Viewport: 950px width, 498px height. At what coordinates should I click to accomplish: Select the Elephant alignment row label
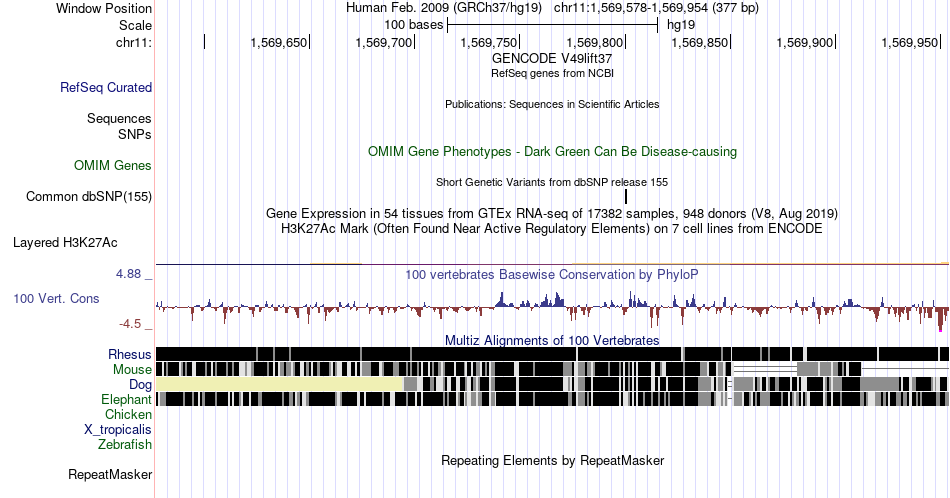(126, 399)
